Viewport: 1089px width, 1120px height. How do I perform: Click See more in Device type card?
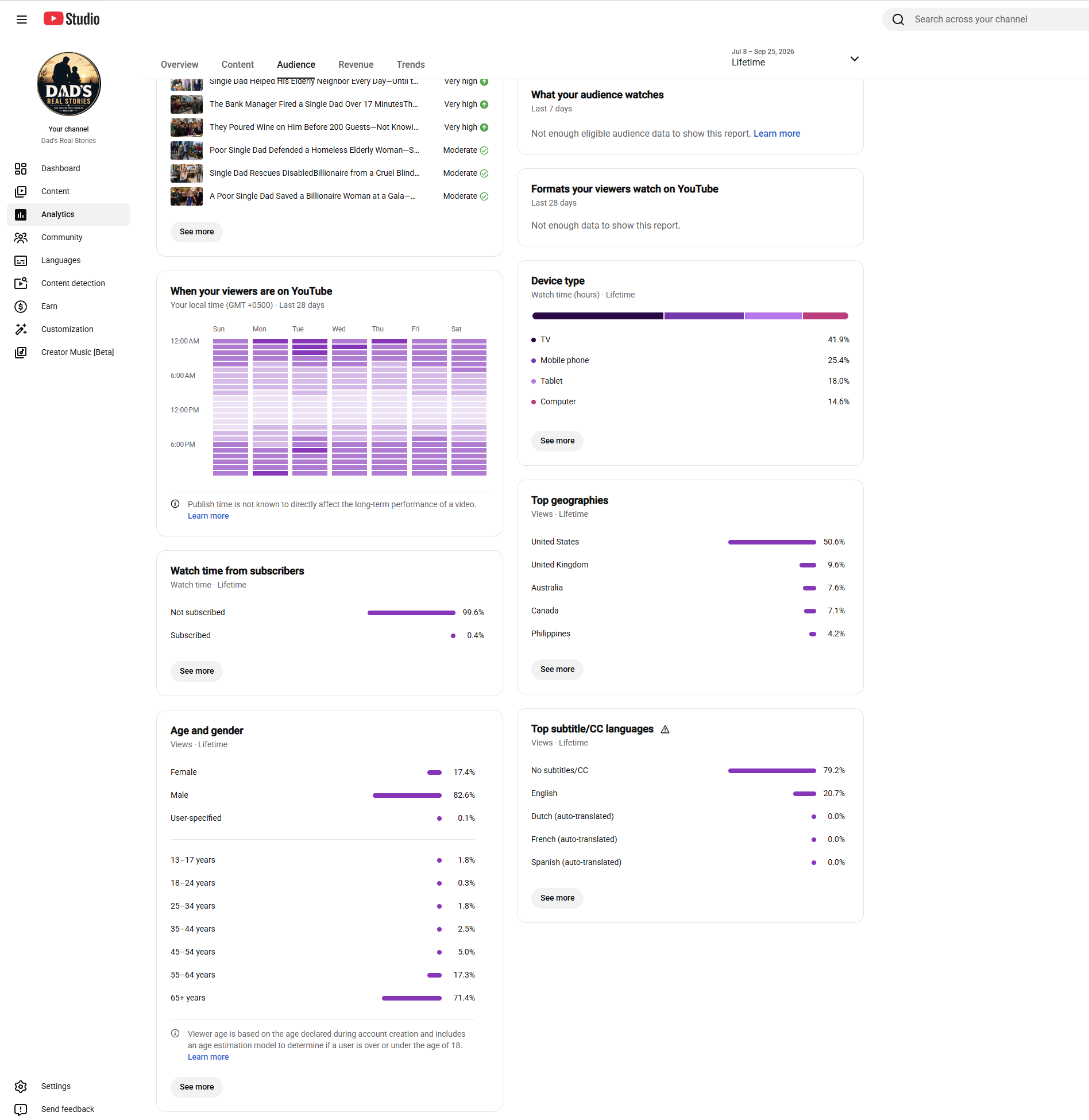point(557,441)
